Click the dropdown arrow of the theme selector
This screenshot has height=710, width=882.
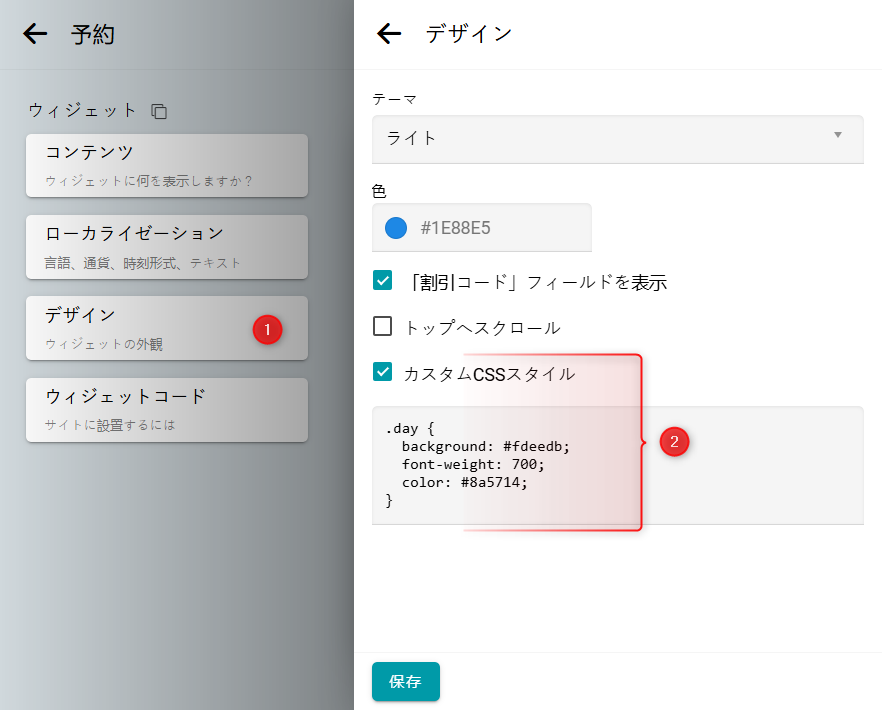(x=838, y=135)
